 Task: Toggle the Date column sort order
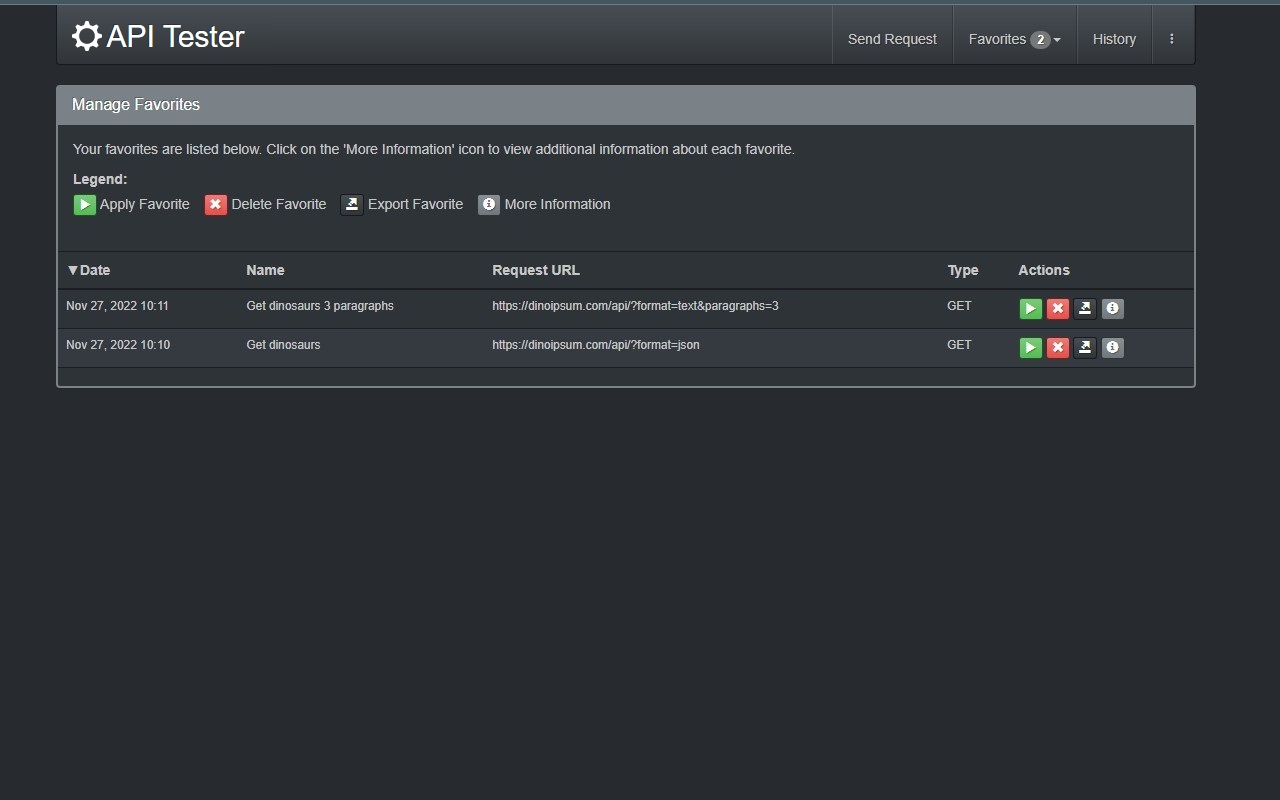[x=90, y=270]
